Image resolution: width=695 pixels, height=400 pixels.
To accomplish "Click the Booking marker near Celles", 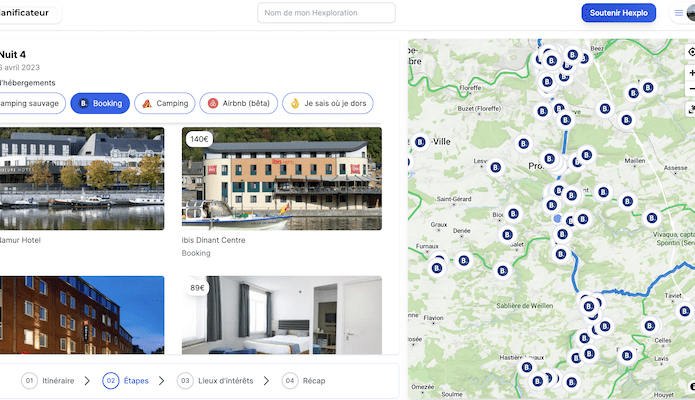I will click(649, 325).
